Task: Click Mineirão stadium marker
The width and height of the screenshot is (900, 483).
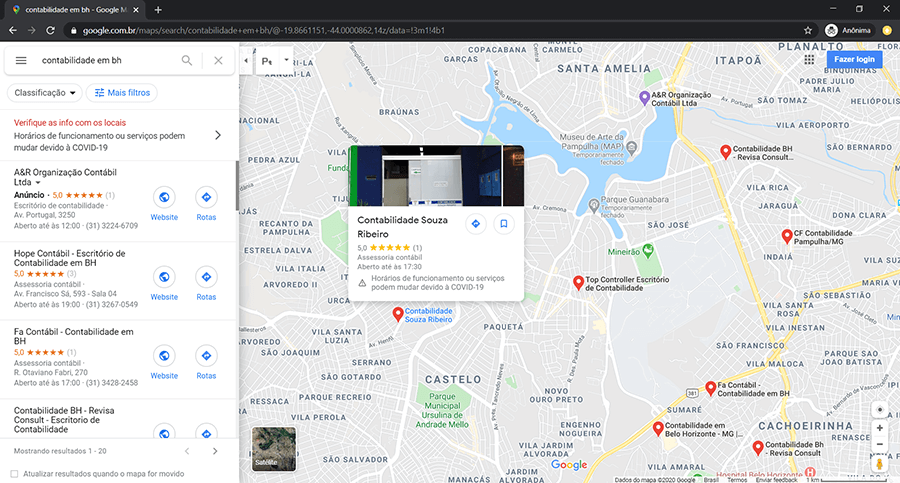Action: (648, 250)
